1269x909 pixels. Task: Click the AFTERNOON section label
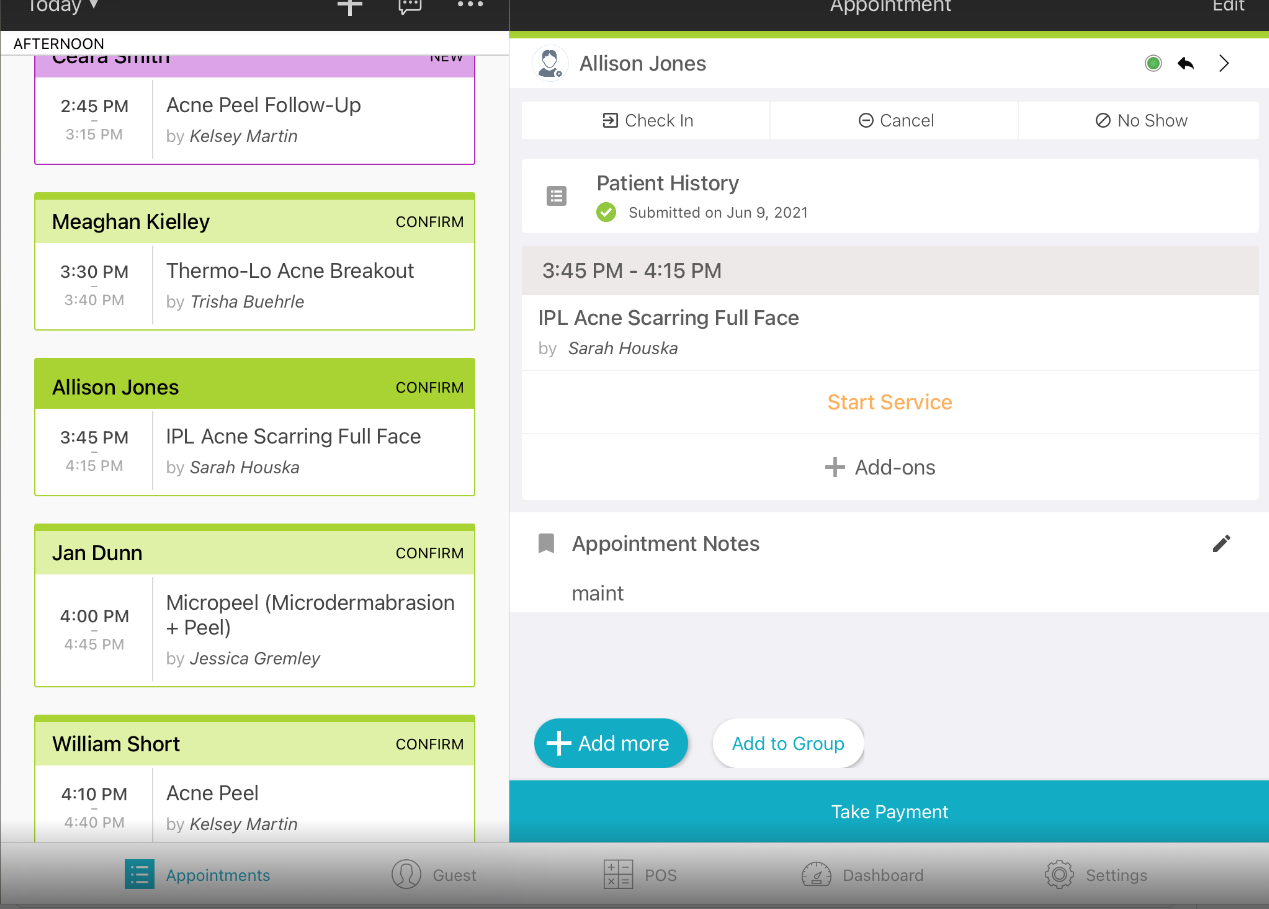click(x=59, y=44)
